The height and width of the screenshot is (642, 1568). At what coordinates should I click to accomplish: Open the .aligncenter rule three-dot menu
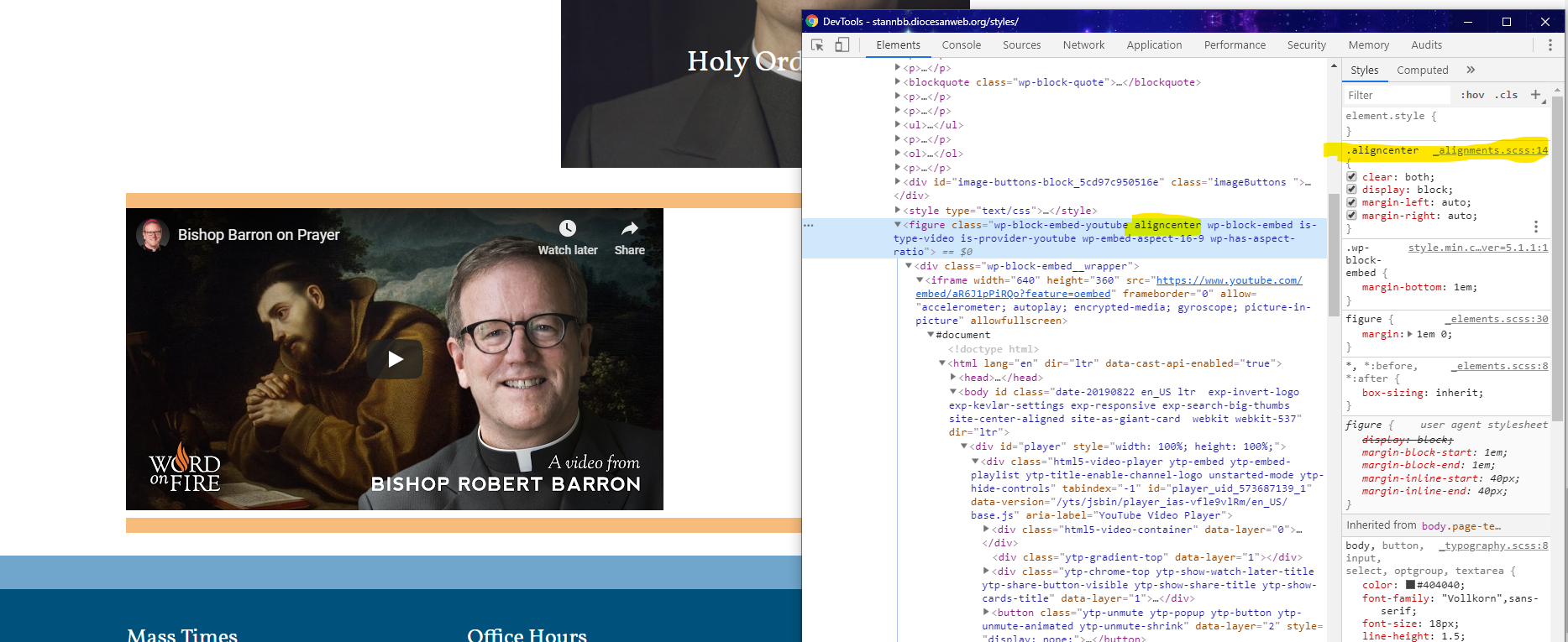point(1536,227)
